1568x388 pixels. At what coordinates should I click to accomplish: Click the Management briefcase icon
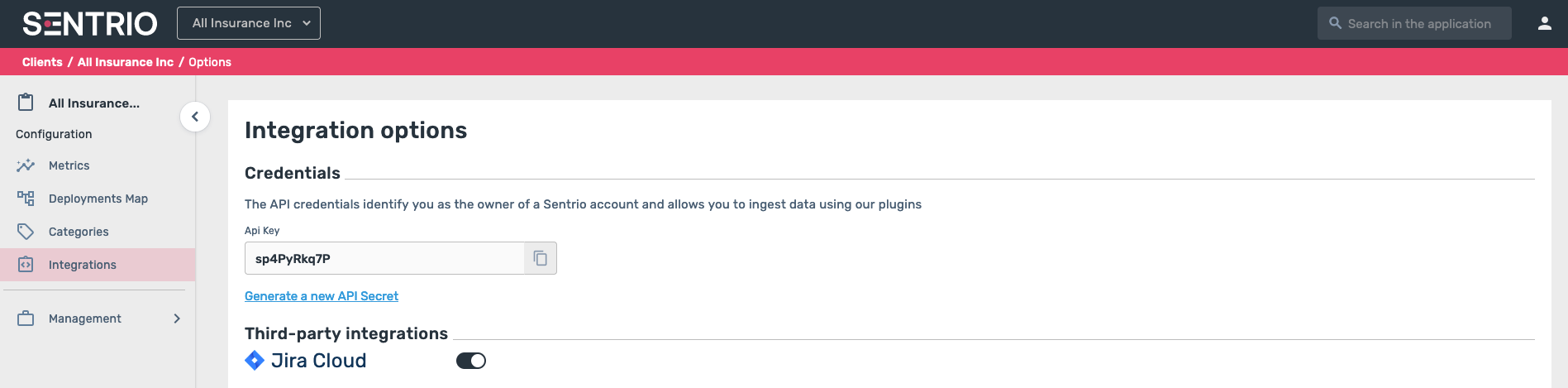tap(26, 319)
